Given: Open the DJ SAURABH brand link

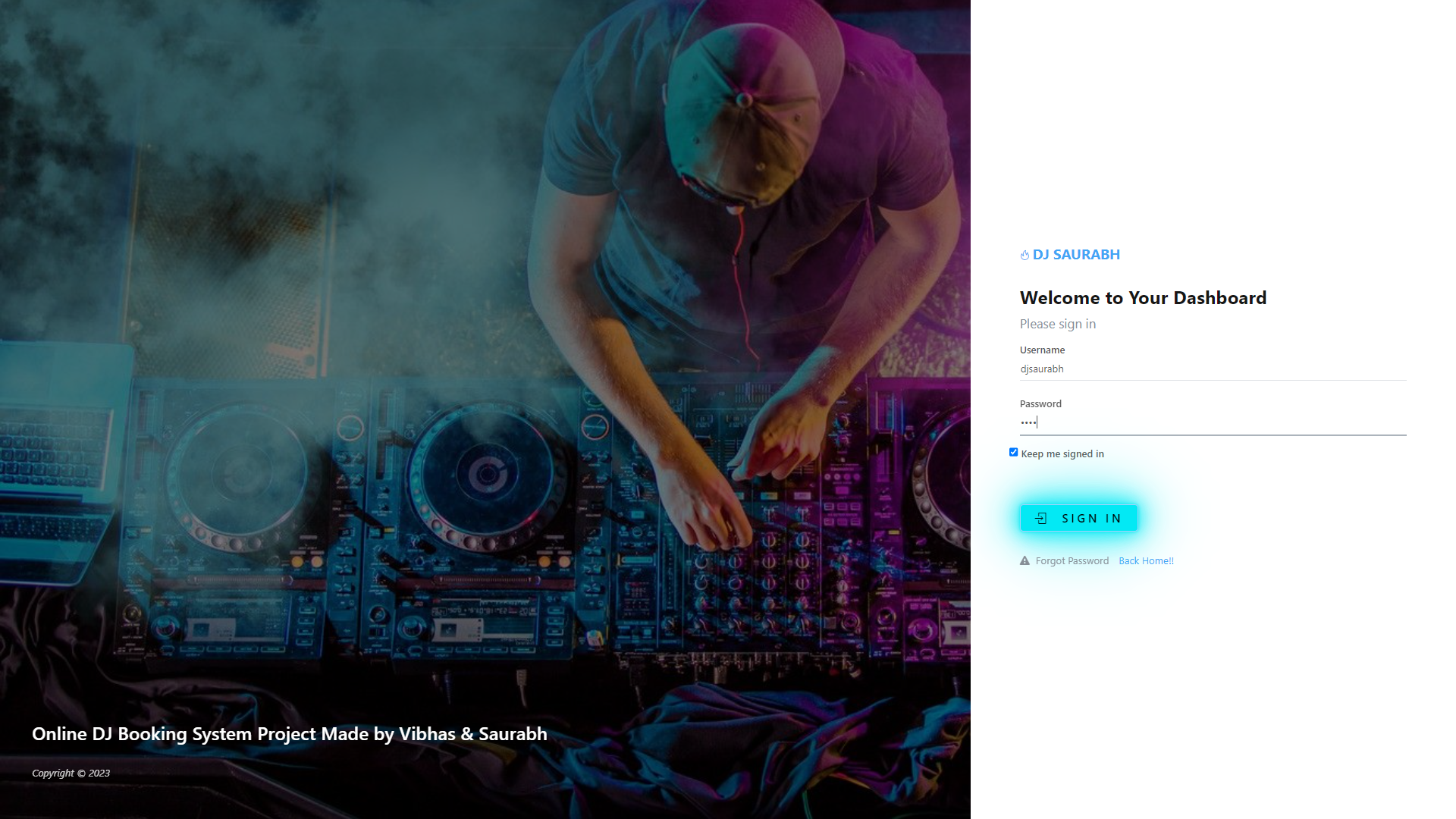Looking at the screenshot, I should 1070,255.
